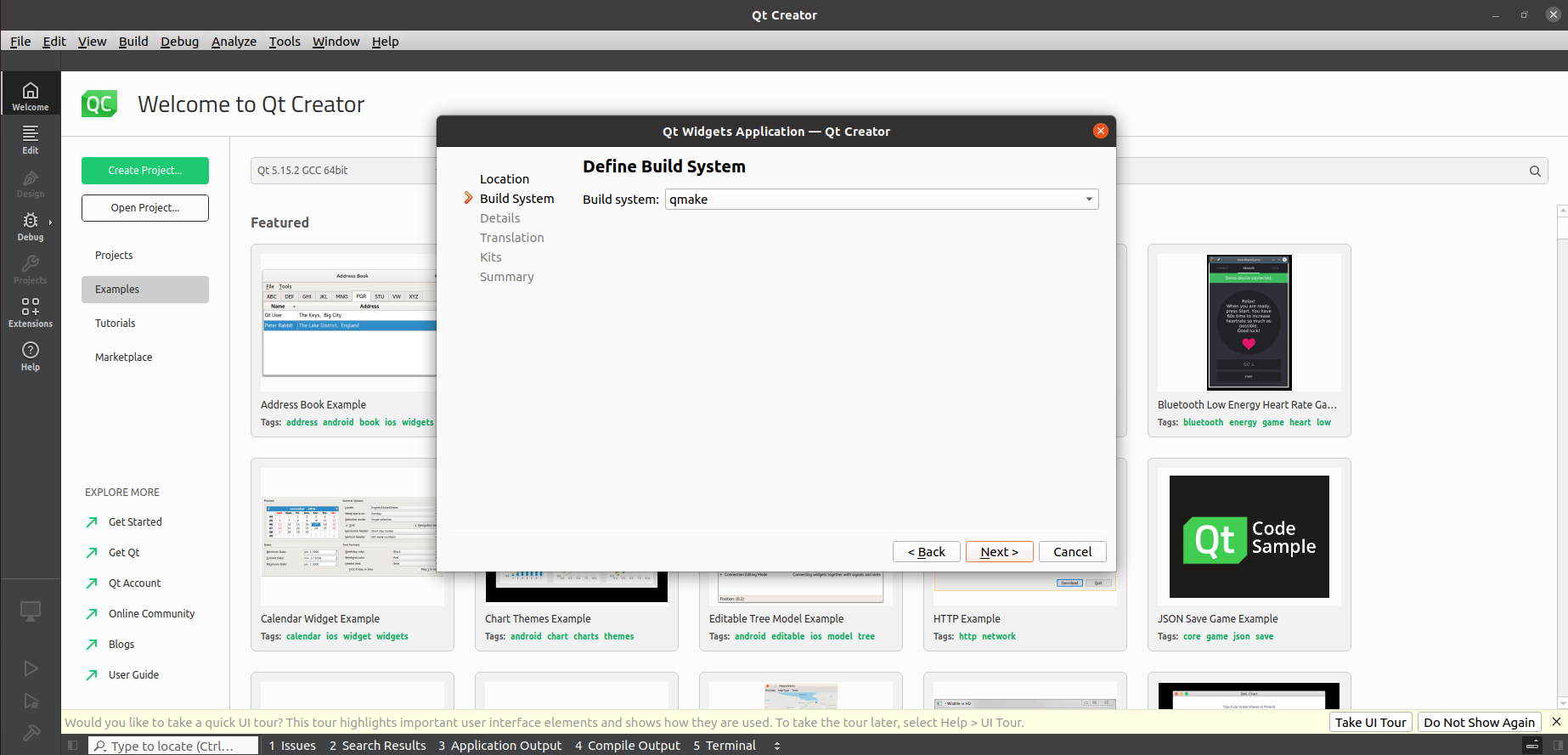This screenshot has width=1568, height=755.
Task: Switch to Edit mode in sidebar
Action: tap(31, 138)
